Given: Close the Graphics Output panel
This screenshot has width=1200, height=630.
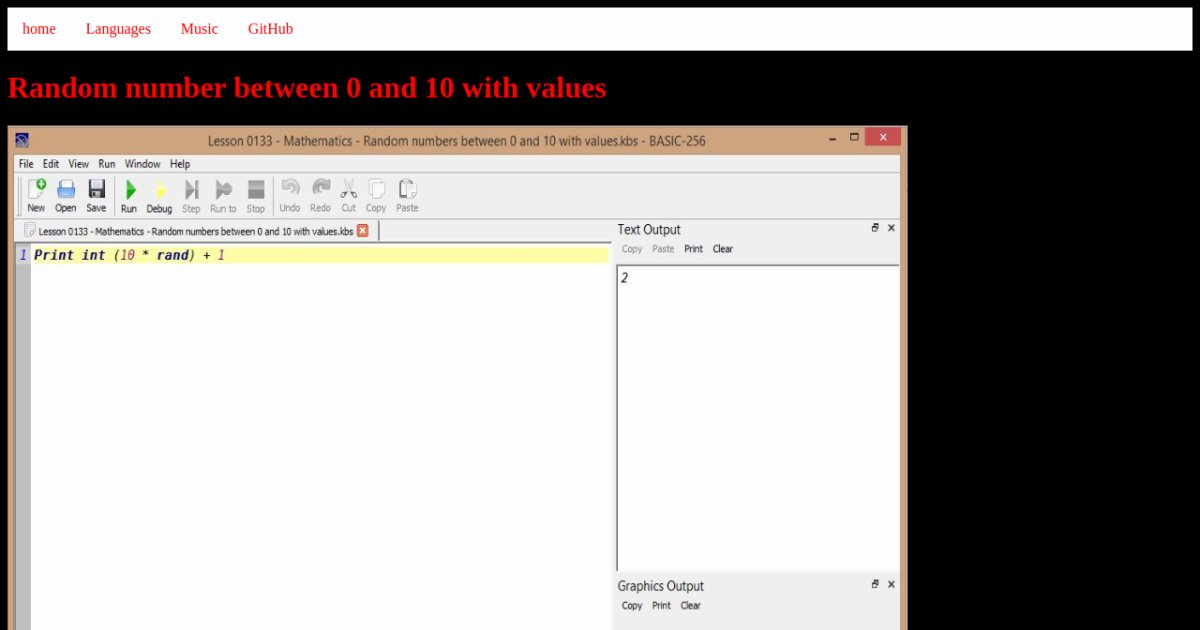Looking at the screenshot, I should 891,584.
